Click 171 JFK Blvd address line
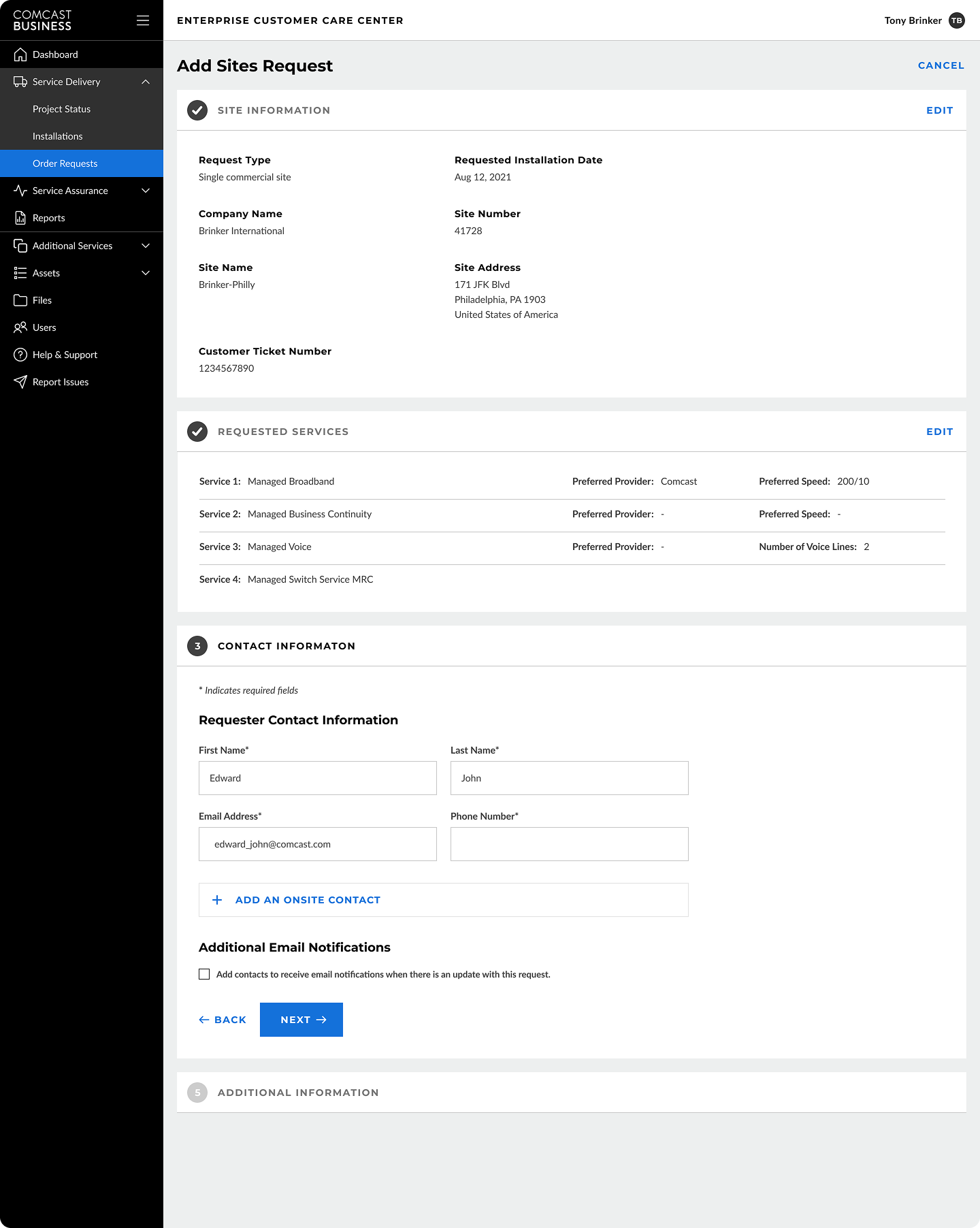This screenshot has height=1228, width=980. [482, 285]
